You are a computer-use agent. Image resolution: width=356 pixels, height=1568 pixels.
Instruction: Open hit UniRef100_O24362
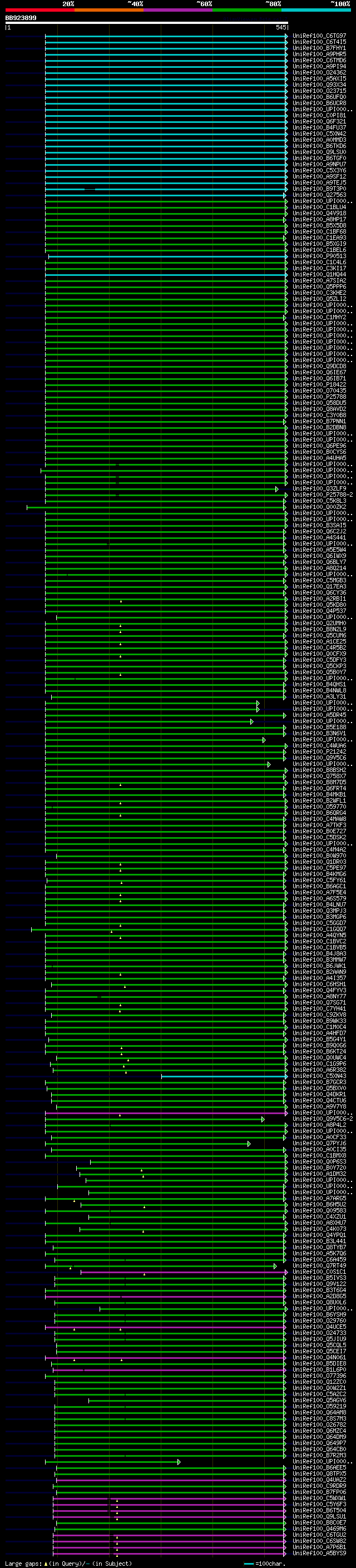319,72
